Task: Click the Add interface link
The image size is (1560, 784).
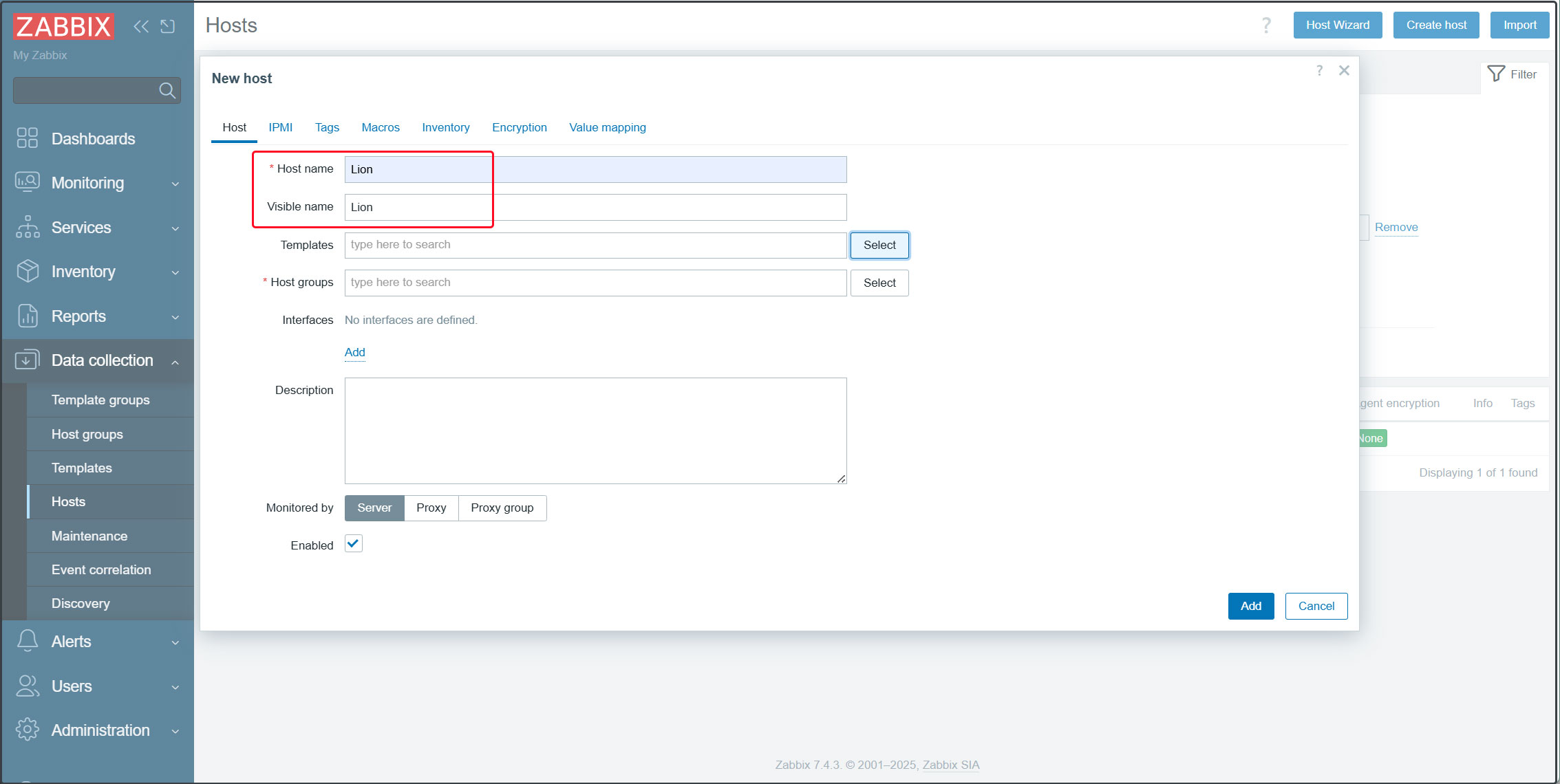Action: click(354, 352)
